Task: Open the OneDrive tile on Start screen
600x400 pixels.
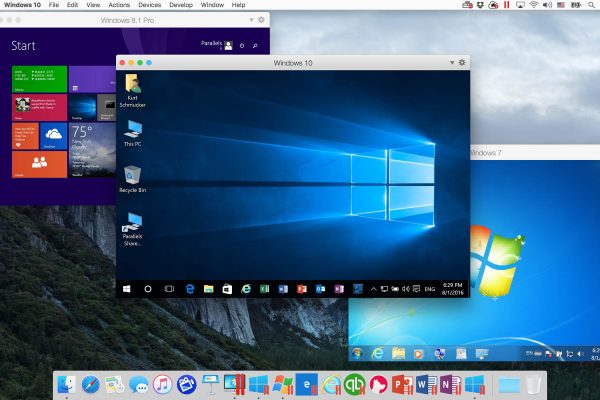Action: (x=54, y=136)
